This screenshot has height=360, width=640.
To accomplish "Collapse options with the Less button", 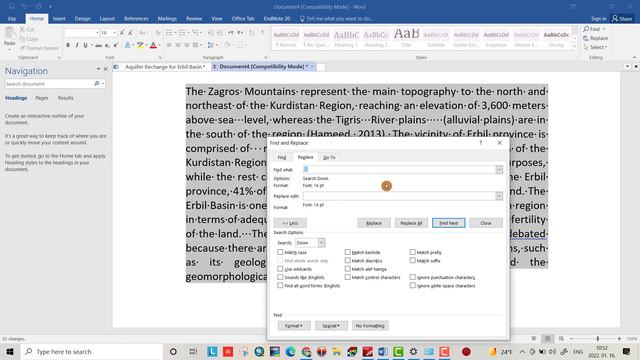I will [x=290, y=223].
